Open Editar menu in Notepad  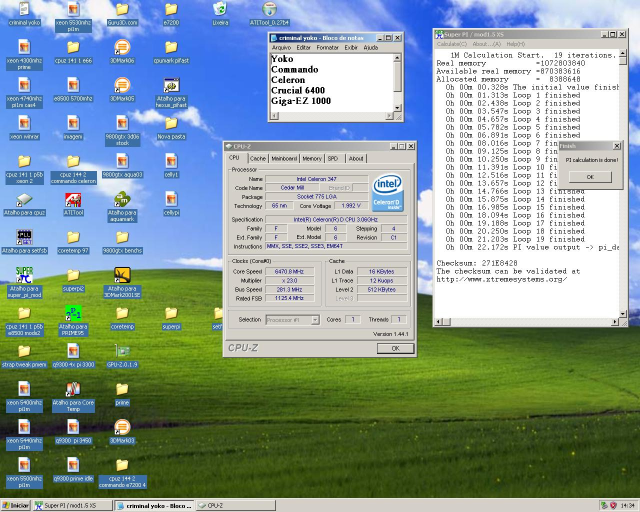coord(303,48)
